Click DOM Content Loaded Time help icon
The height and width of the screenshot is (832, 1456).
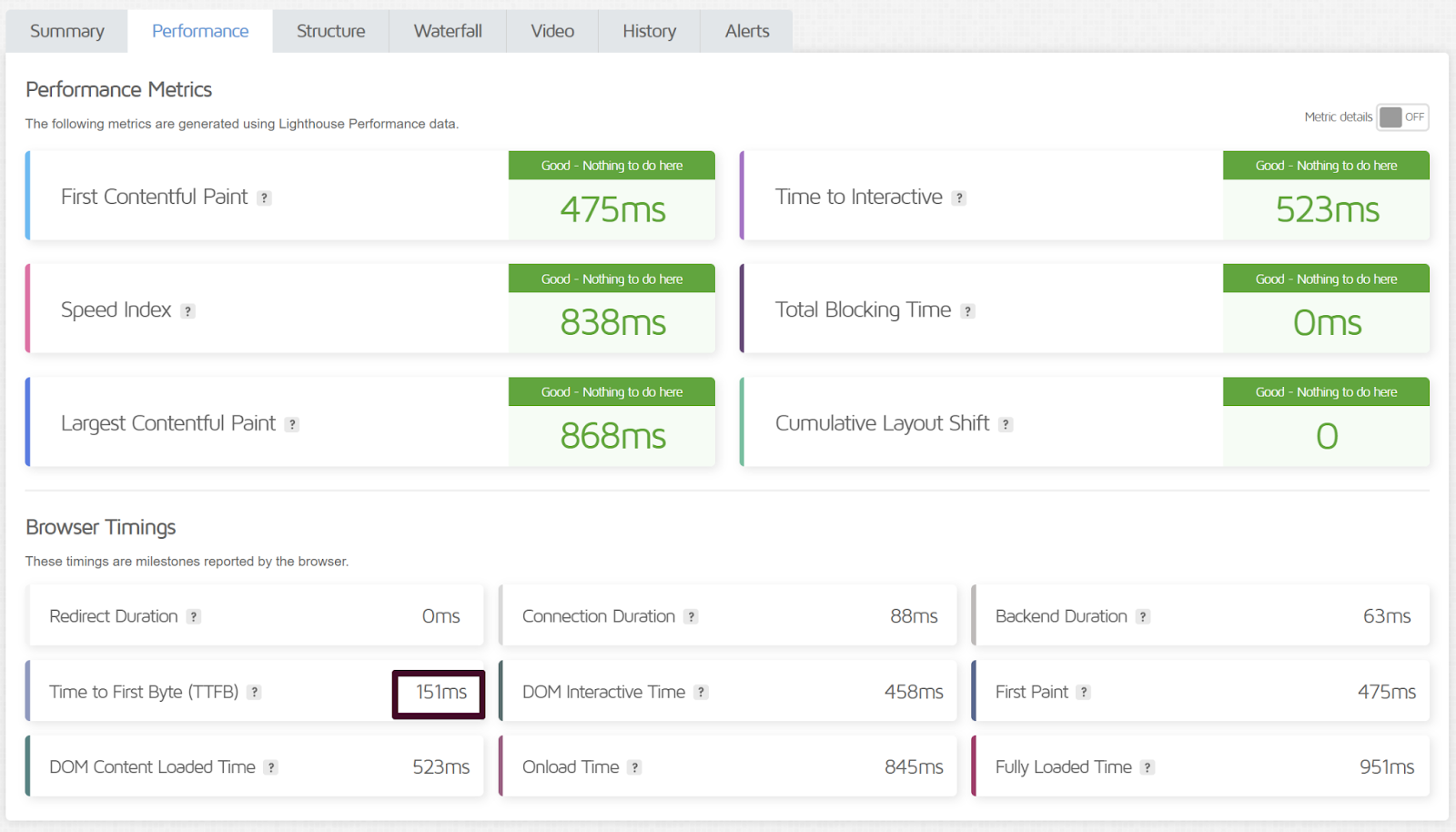(x=271, y=767)
